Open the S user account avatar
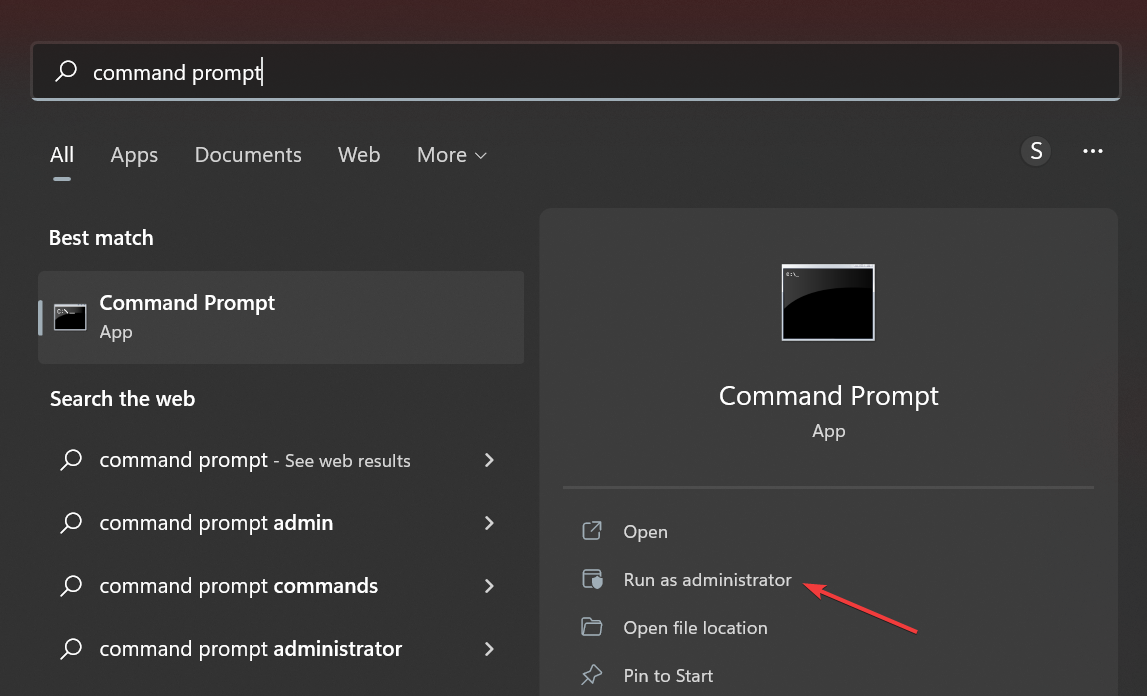Viewport: 1147px width, 696px height. click(x=1036, y=151)
